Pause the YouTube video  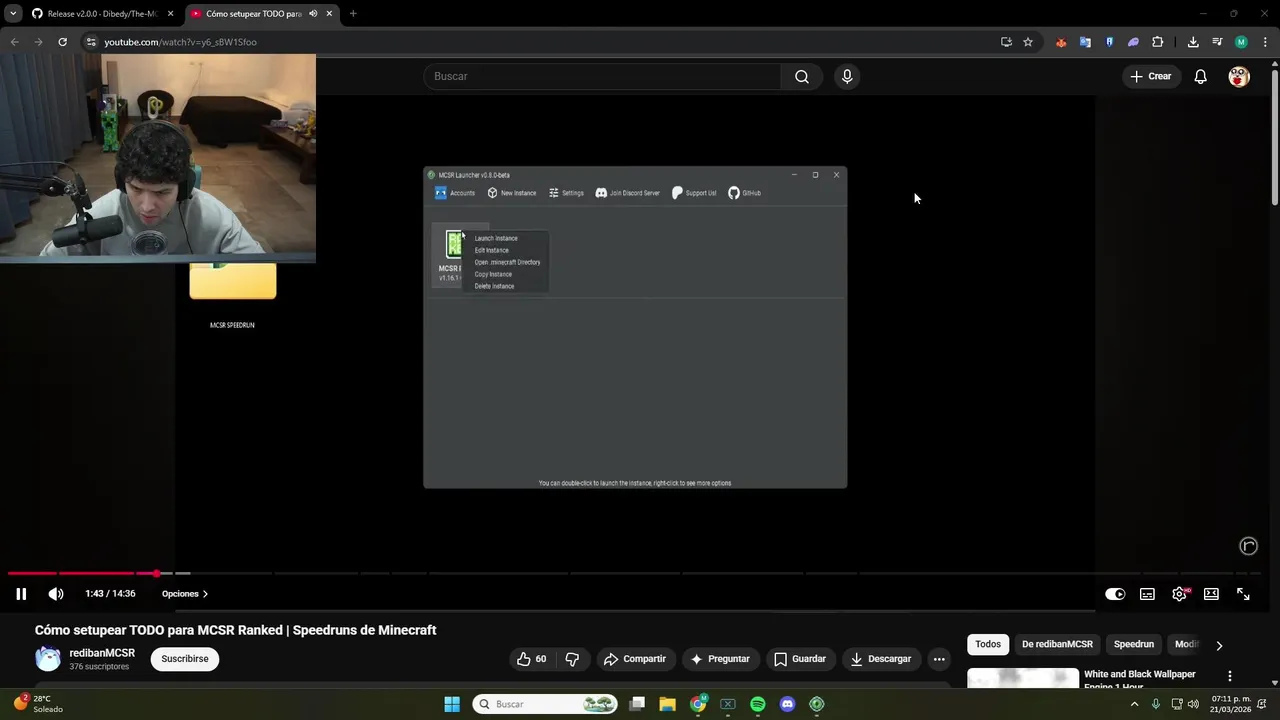coord(21,594)
